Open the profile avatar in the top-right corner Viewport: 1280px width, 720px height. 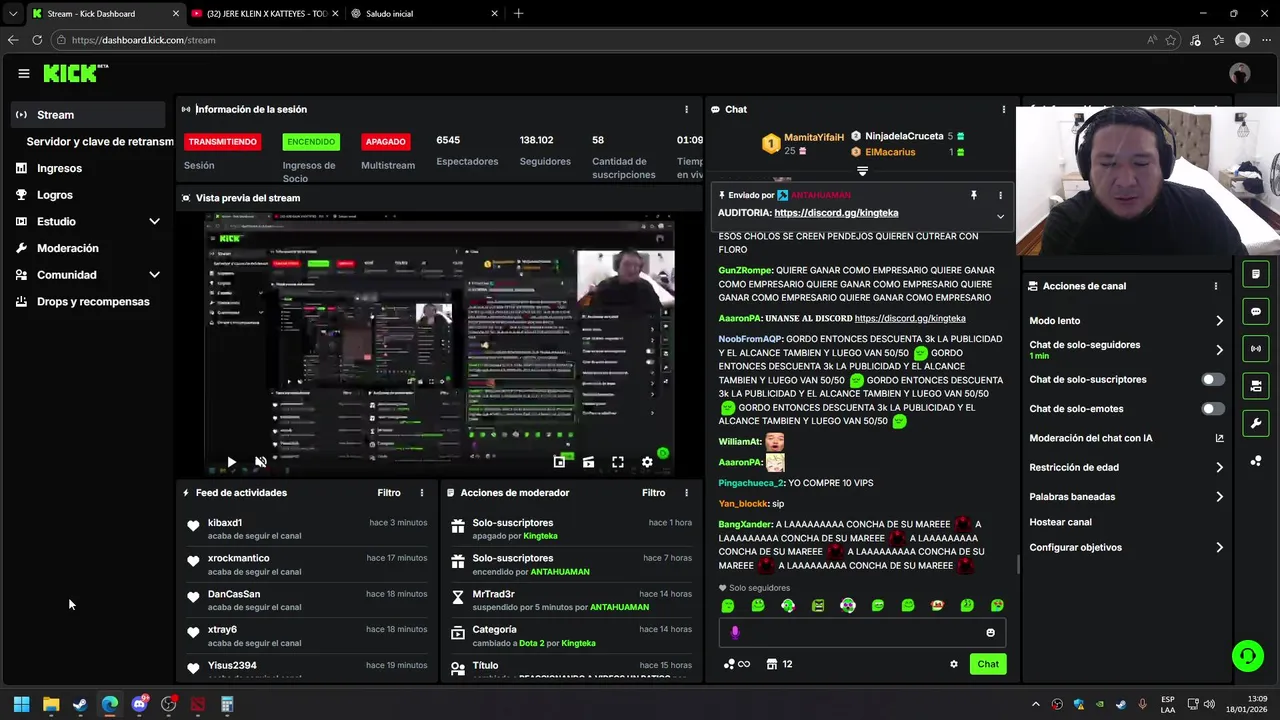[1240, 73]
